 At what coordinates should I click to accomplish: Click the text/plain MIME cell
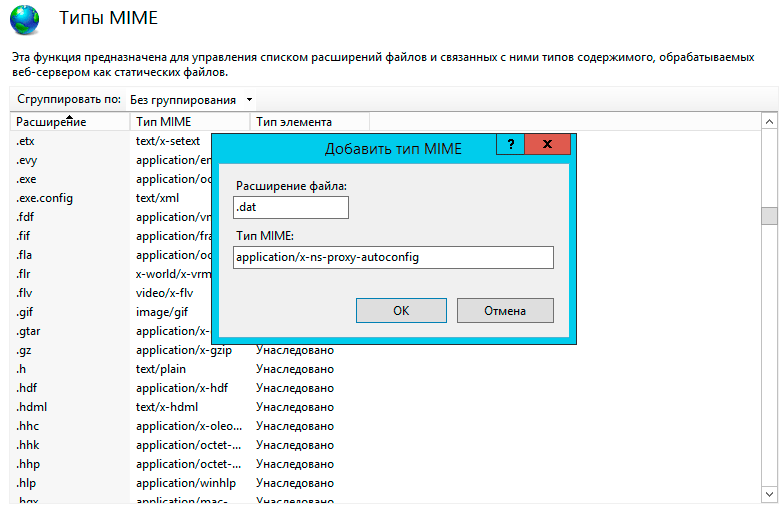click(x=161, y=369)
